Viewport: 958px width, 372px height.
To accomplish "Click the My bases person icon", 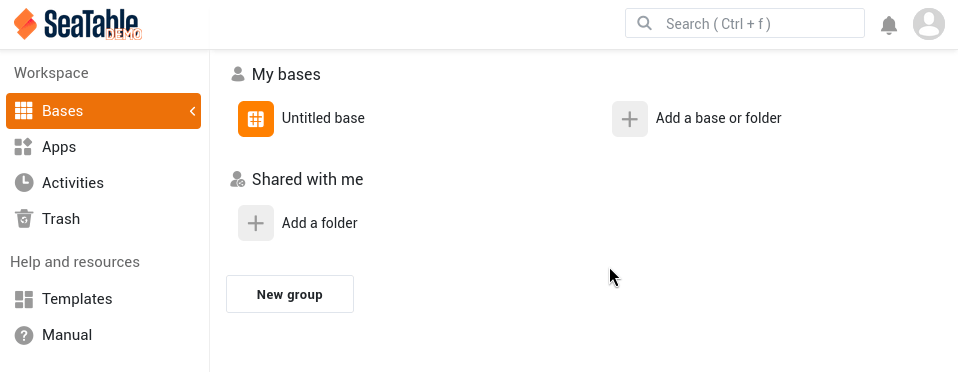I will (x=238, y=74).
